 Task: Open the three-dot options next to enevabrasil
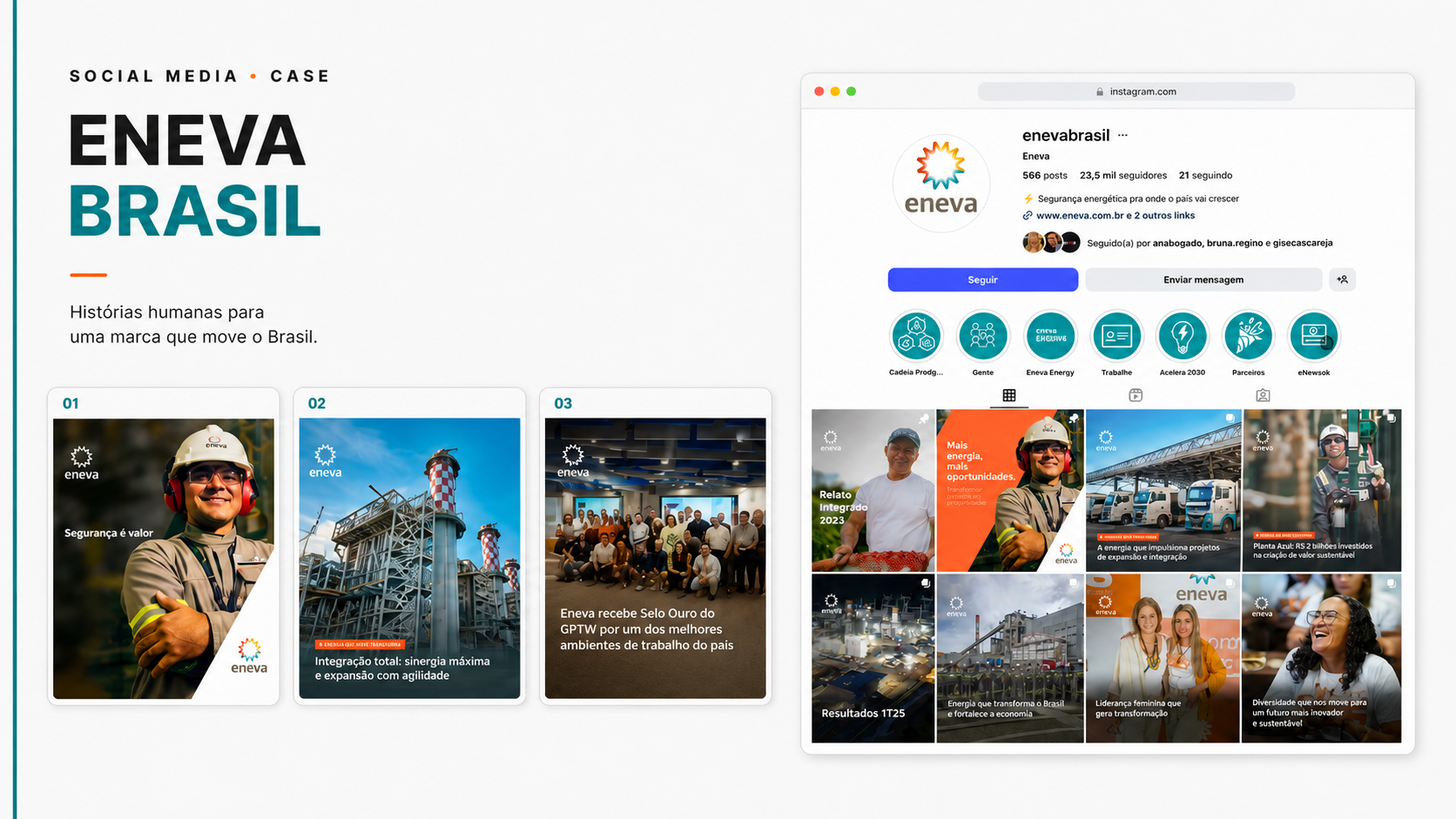[x=1122, y=135]
